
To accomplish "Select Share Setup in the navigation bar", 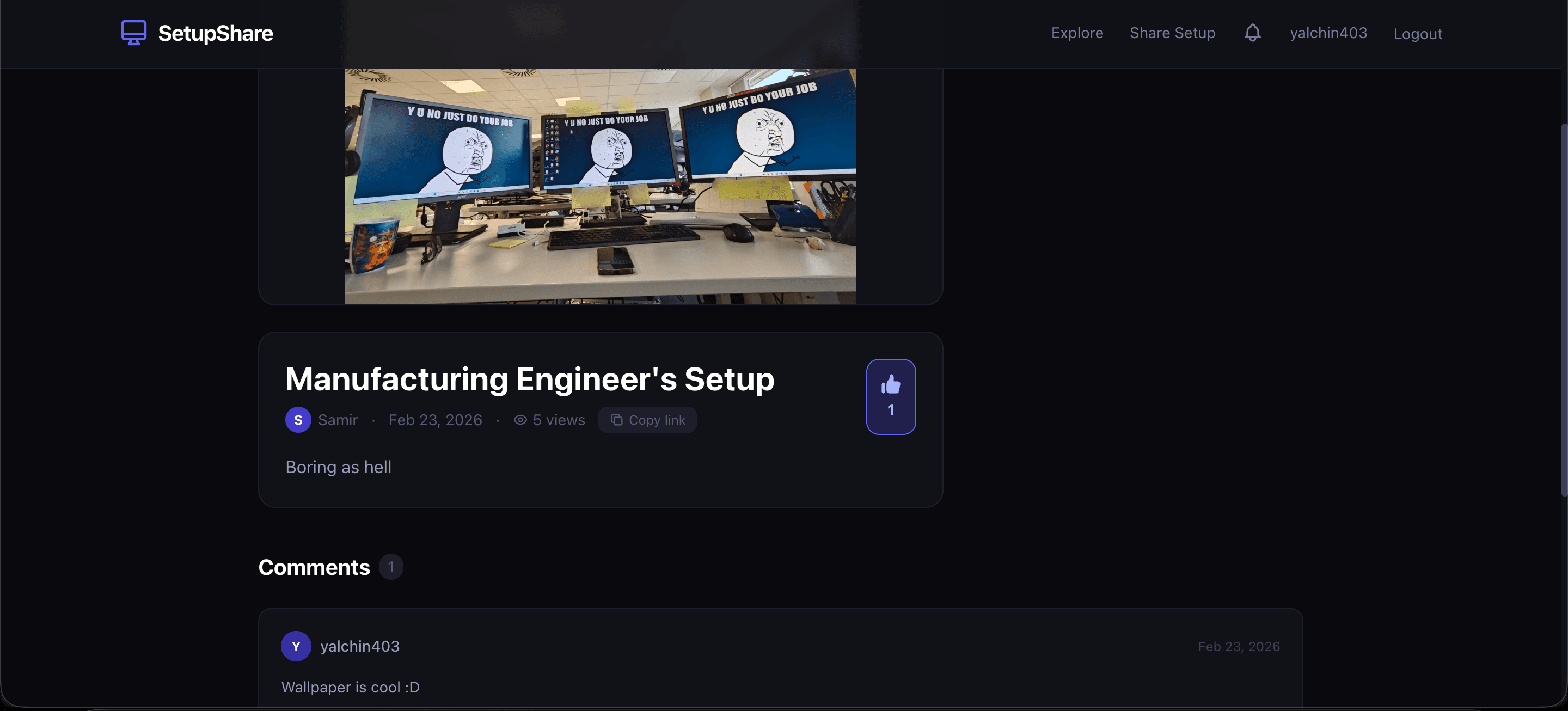I will tap(1172, 32).
